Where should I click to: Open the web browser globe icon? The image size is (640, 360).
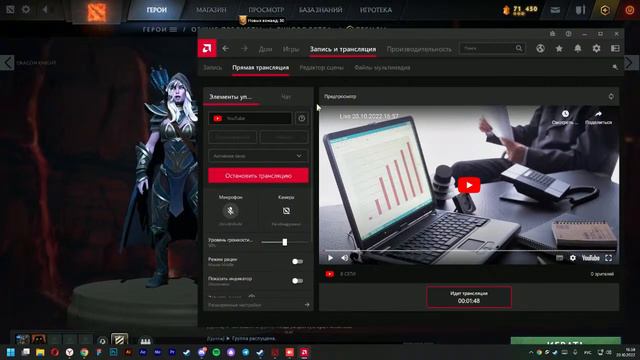[540, 49]
